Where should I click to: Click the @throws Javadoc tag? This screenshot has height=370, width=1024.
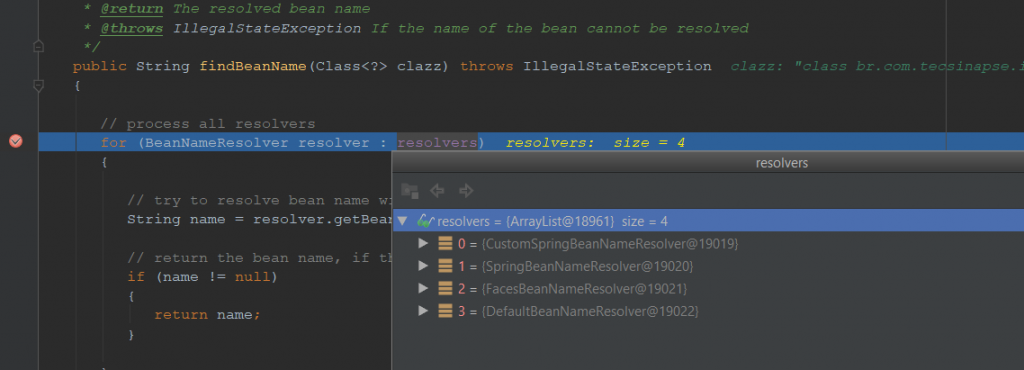[131, 29]
